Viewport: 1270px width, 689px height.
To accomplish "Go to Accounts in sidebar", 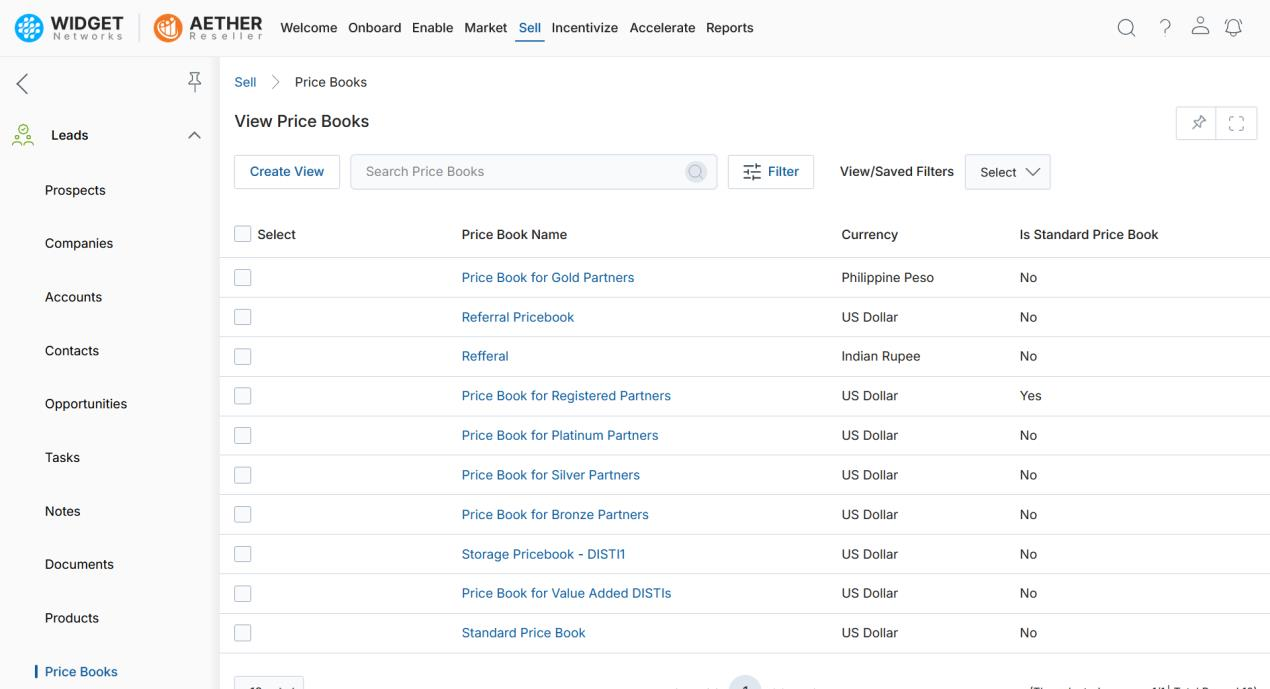I will 74,297.
